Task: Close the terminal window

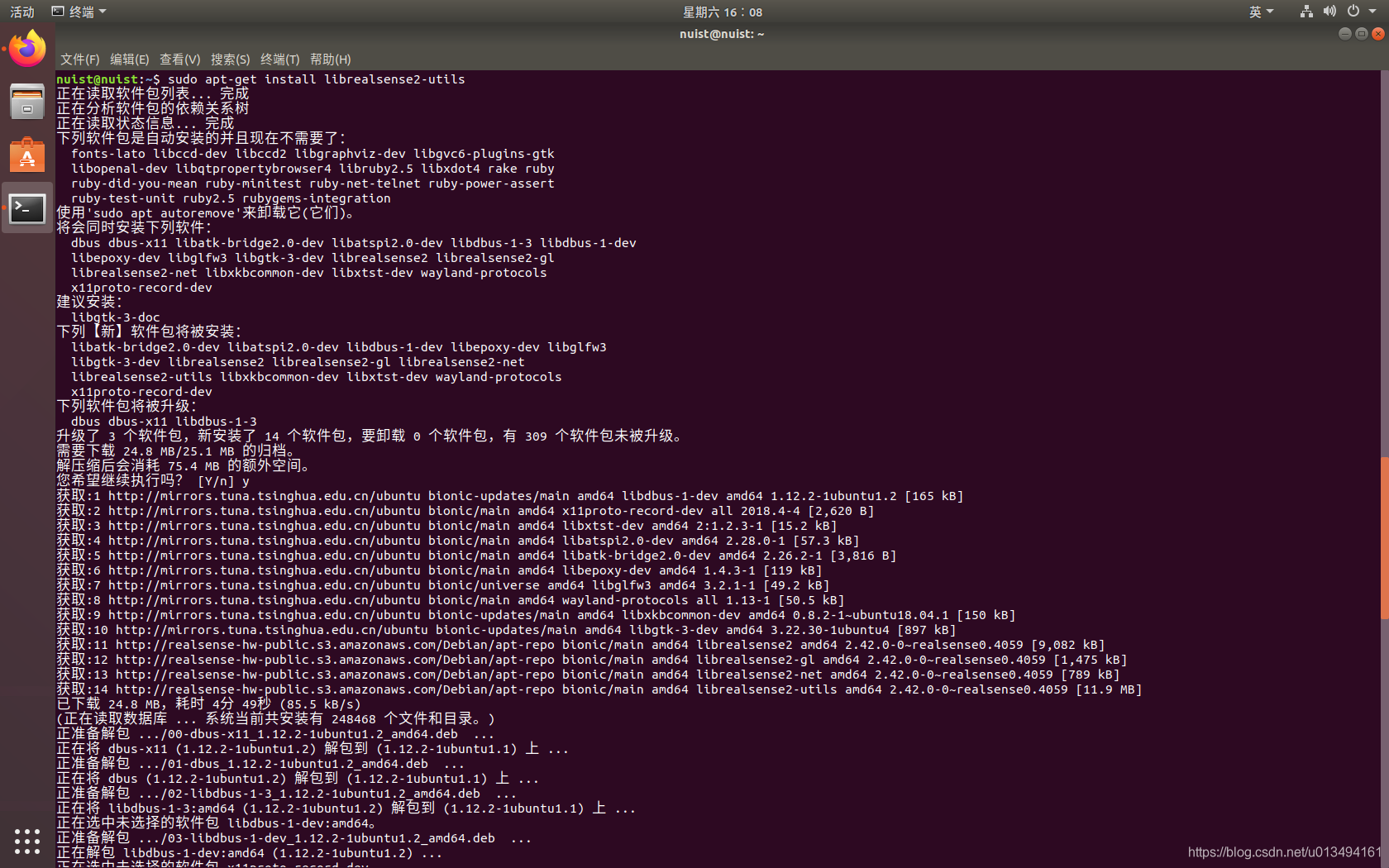Action: 1378,34
